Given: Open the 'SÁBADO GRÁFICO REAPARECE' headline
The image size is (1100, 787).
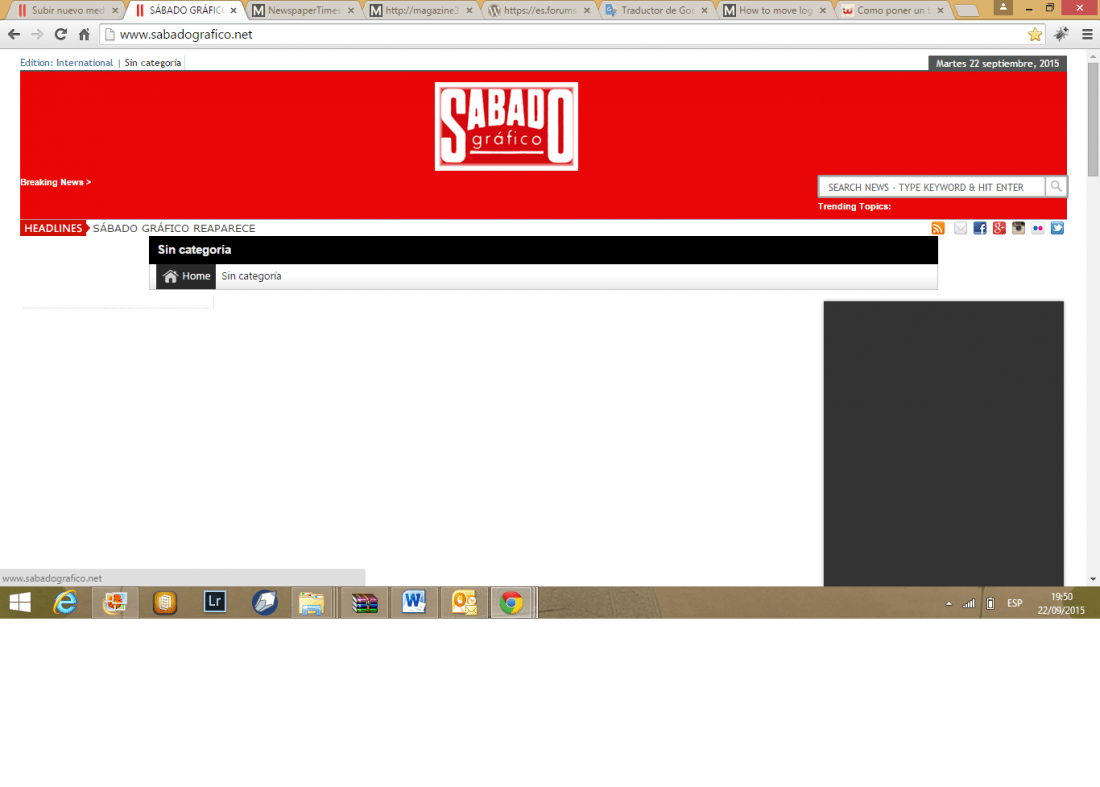Looking at the screenshot, I should [x=174, y=228].
